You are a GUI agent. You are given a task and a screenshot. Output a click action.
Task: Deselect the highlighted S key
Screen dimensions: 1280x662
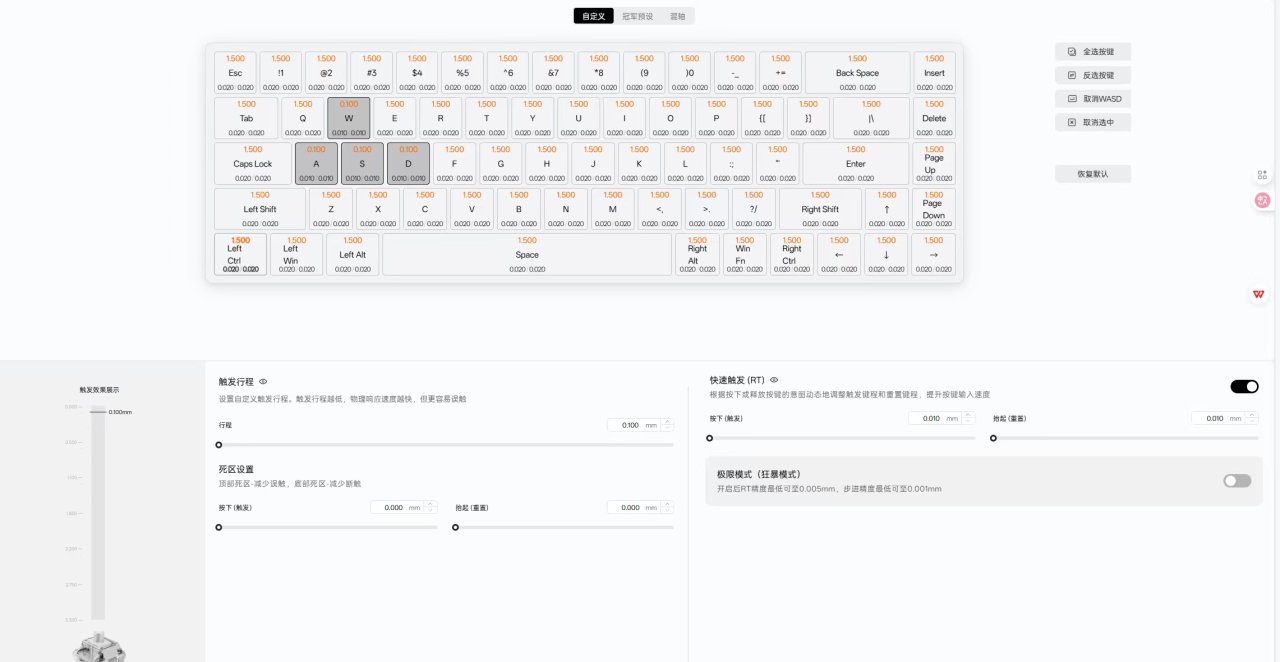click(x=362, y=164)
